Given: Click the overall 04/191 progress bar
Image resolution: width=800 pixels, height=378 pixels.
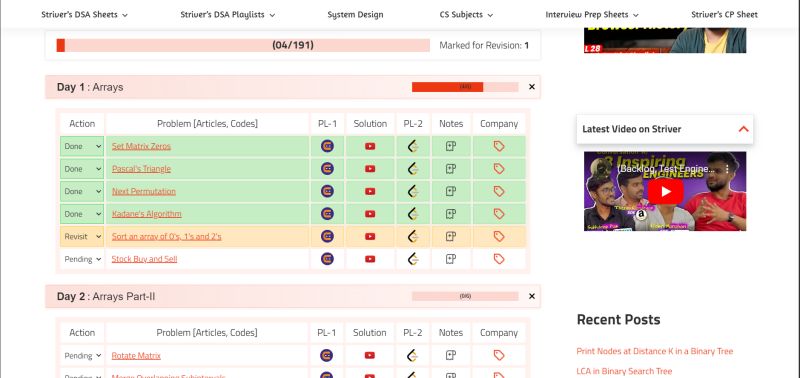Looking at the screenshot, I should tap(243, 45).
